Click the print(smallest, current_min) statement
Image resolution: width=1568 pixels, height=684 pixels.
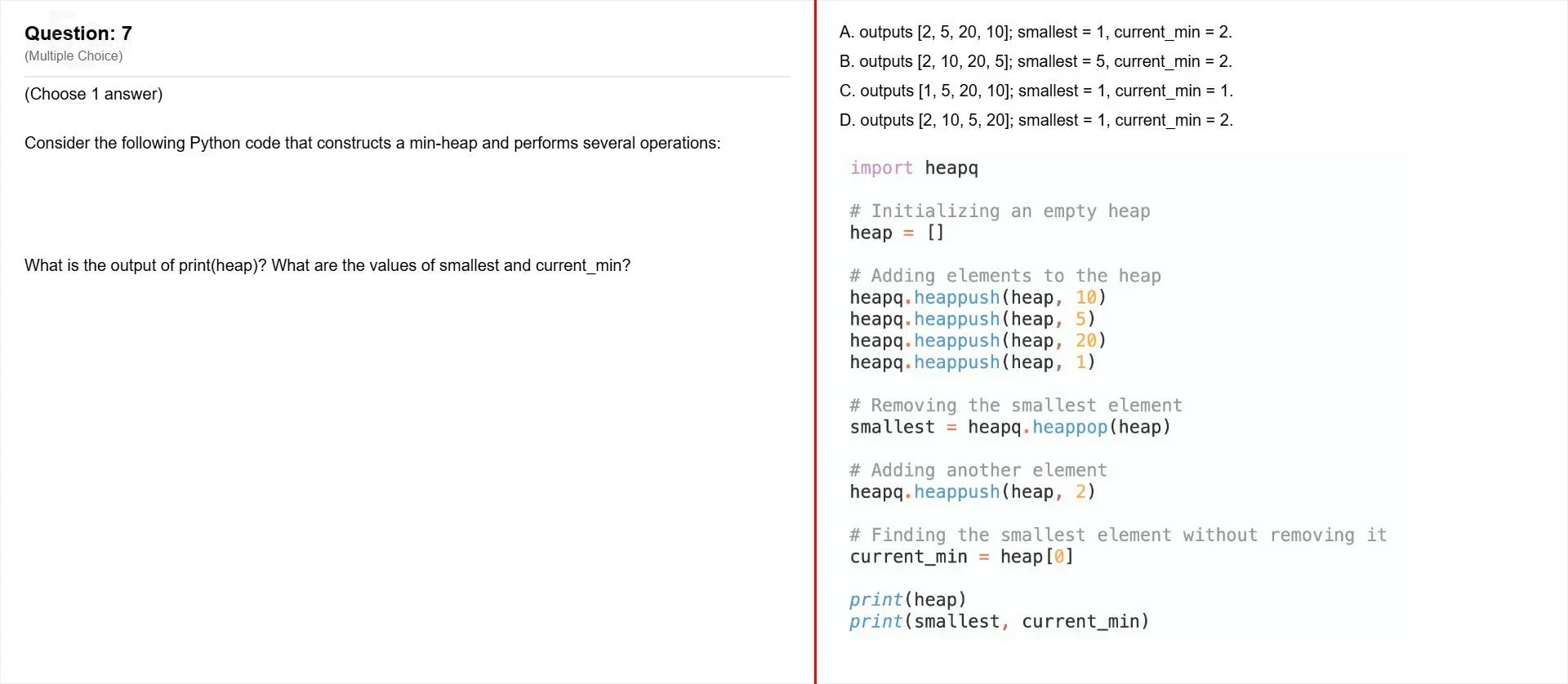click(1000, 622)
